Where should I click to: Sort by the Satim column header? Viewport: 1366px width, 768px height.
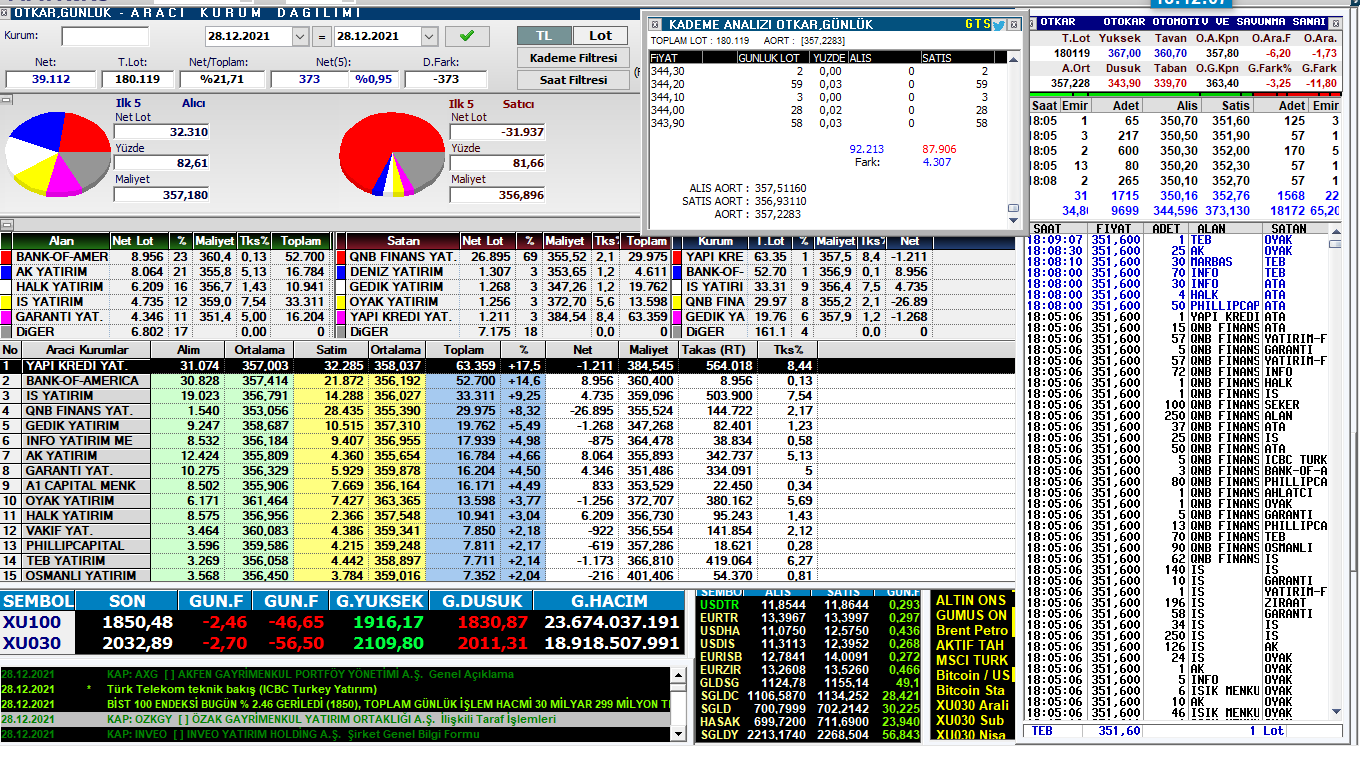pos(331,350)
